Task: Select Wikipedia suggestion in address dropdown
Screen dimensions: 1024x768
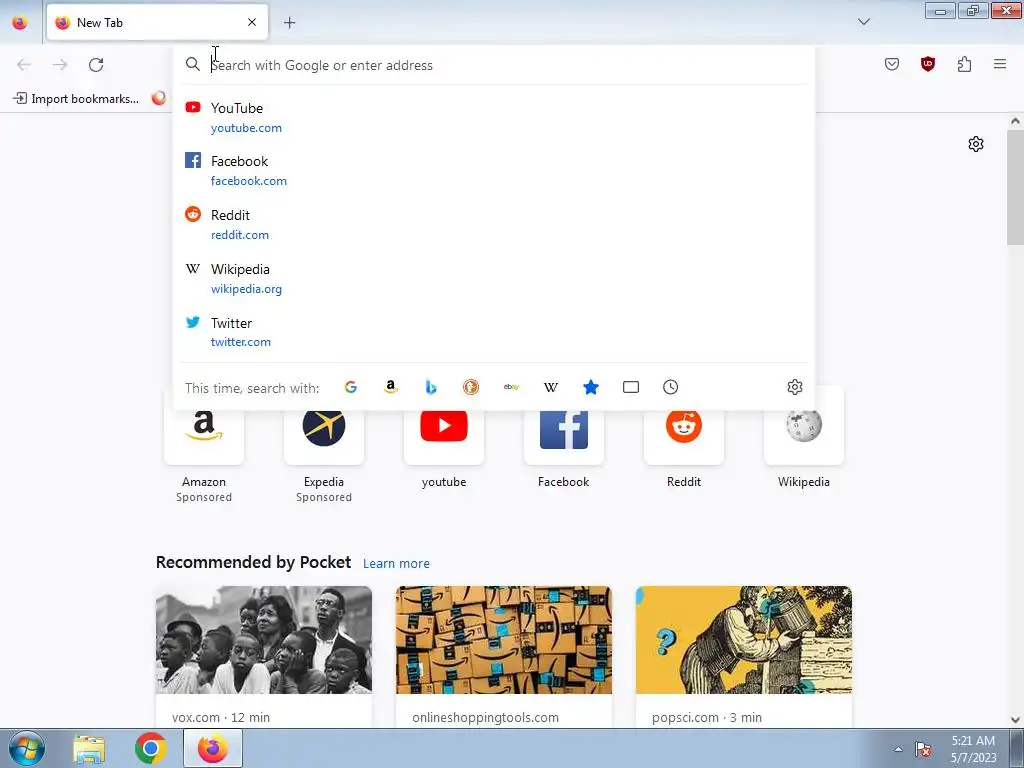Action: point(494,278)
